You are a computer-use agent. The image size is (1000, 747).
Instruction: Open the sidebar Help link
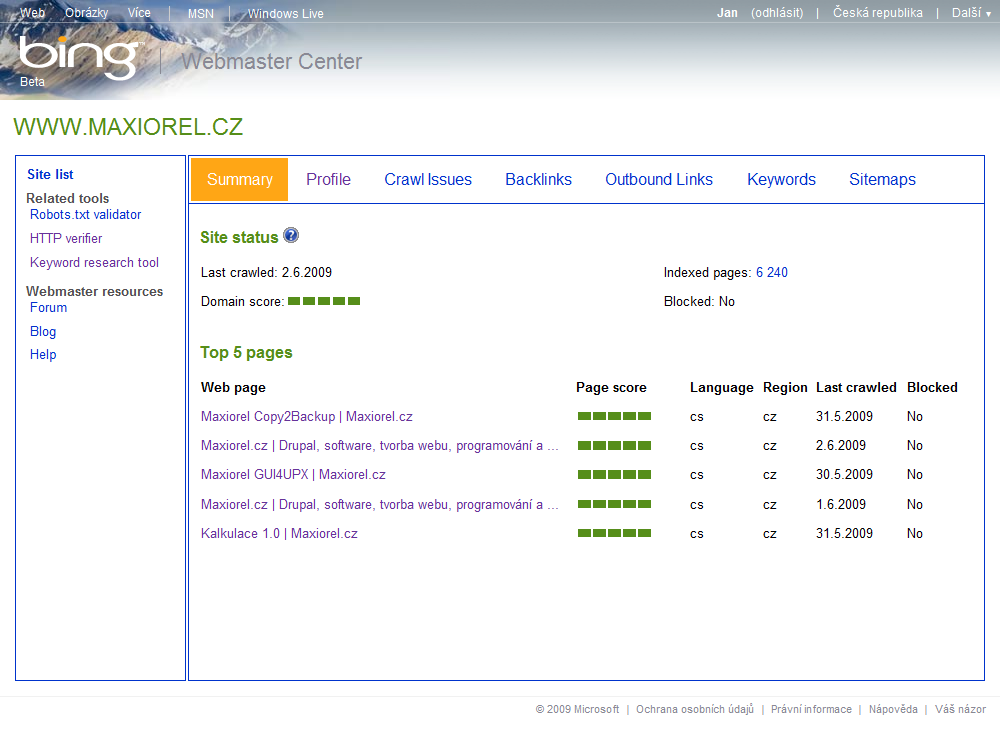[x=43, y=354]
